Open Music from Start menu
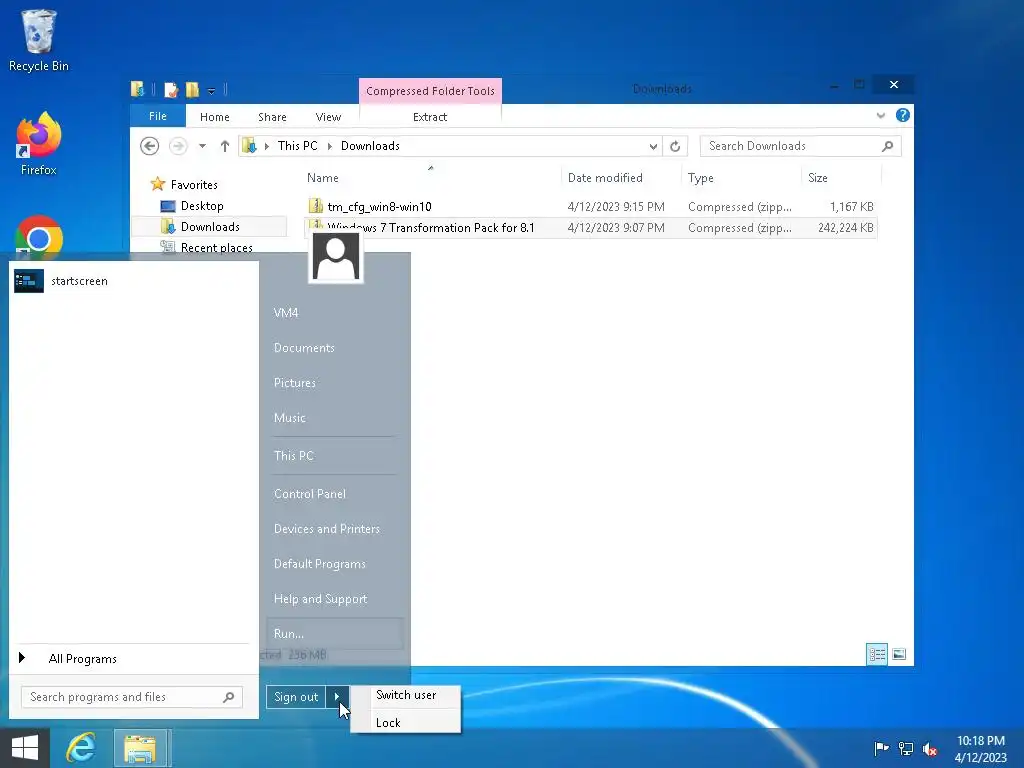 click(289, 418)
